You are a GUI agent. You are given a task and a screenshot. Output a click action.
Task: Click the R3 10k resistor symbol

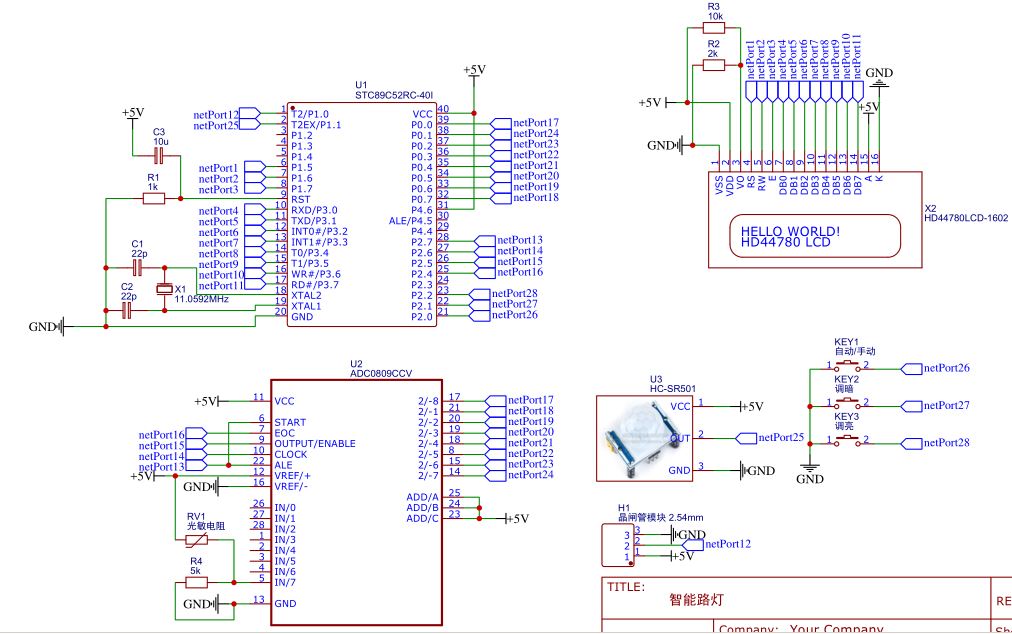714,29
